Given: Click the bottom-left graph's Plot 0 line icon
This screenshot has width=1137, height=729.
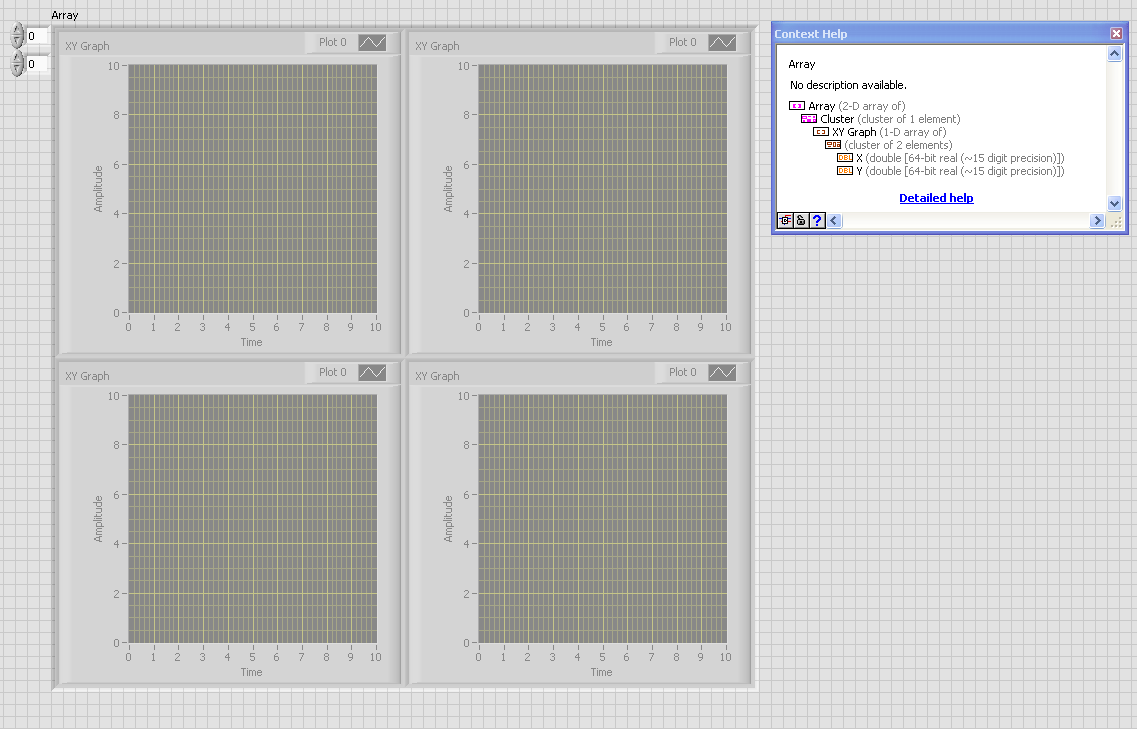Looking at the screenshot, I should coord(372,373).
